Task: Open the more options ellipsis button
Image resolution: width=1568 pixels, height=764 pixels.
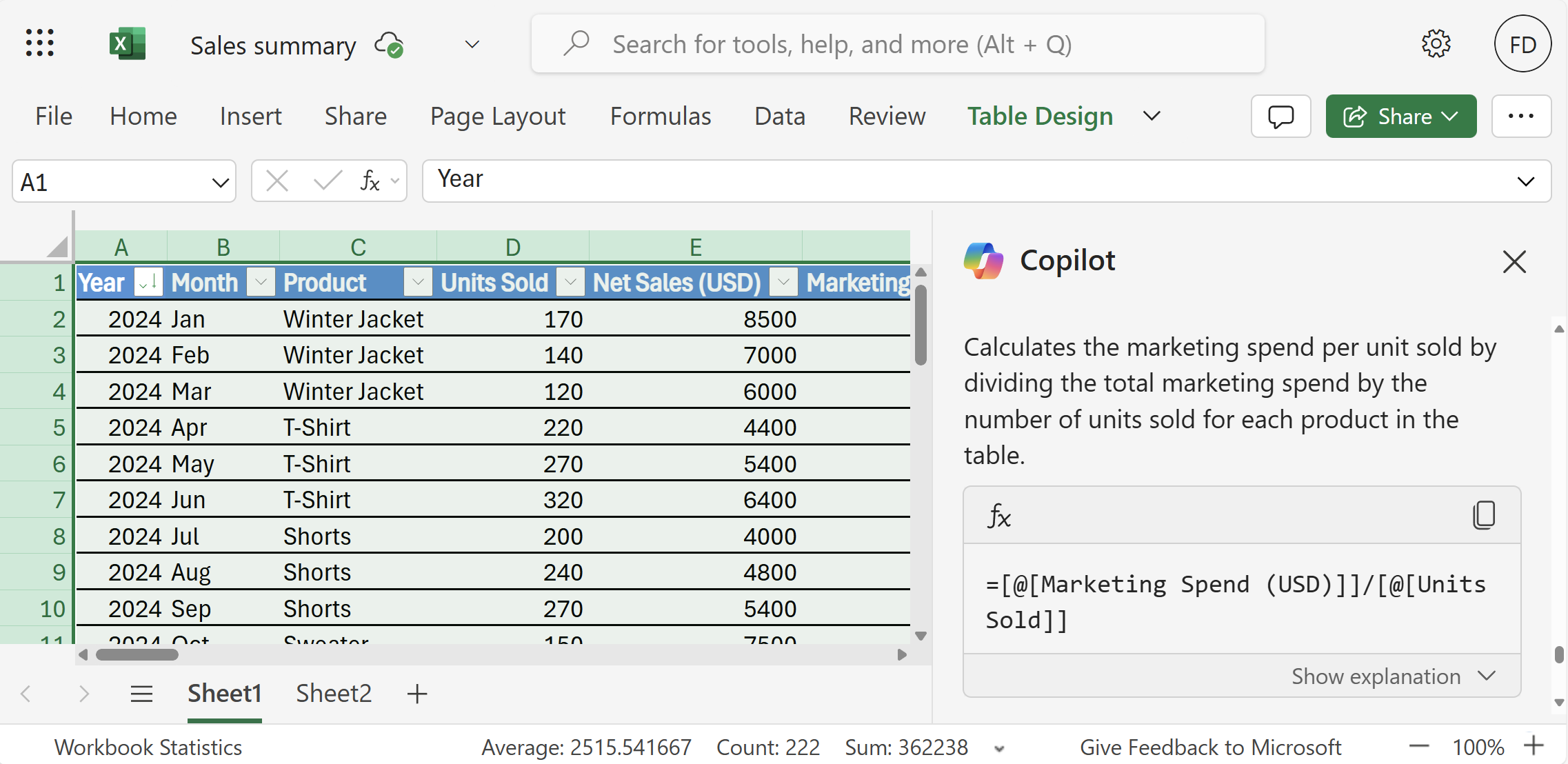Action: (x=1521, y=116)
